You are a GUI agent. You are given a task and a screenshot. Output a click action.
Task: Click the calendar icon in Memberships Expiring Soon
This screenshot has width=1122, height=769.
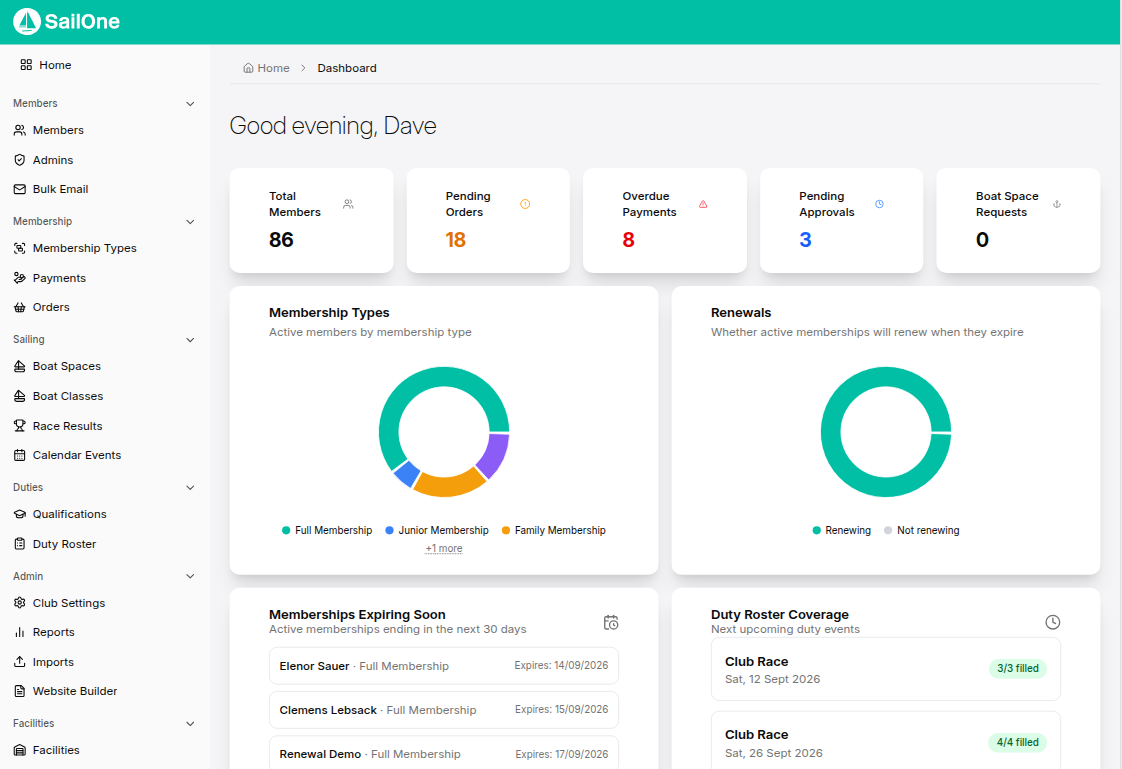610,622
